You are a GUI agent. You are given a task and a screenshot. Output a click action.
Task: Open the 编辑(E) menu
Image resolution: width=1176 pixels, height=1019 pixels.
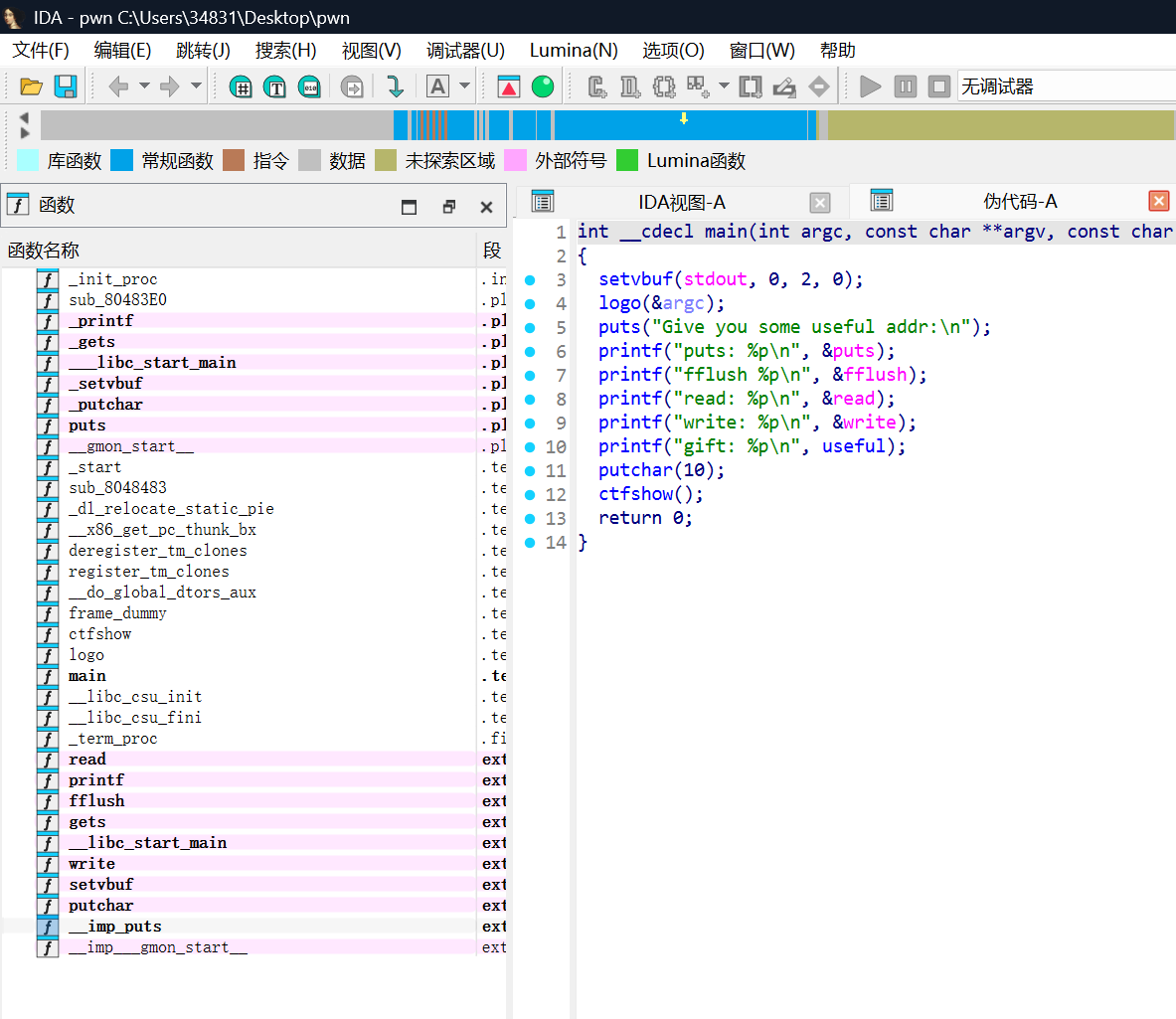pyautogui.click(x=122, y=51)
